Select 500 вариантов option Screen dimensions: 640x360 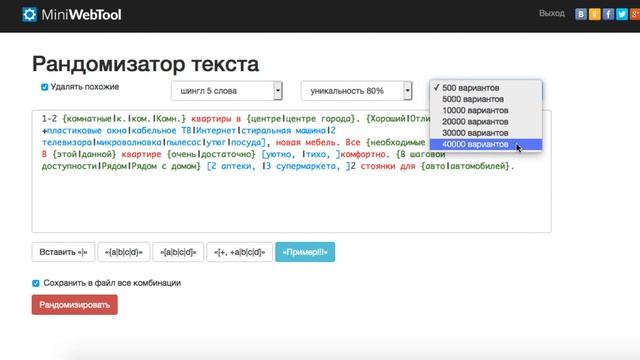point(486,88)
